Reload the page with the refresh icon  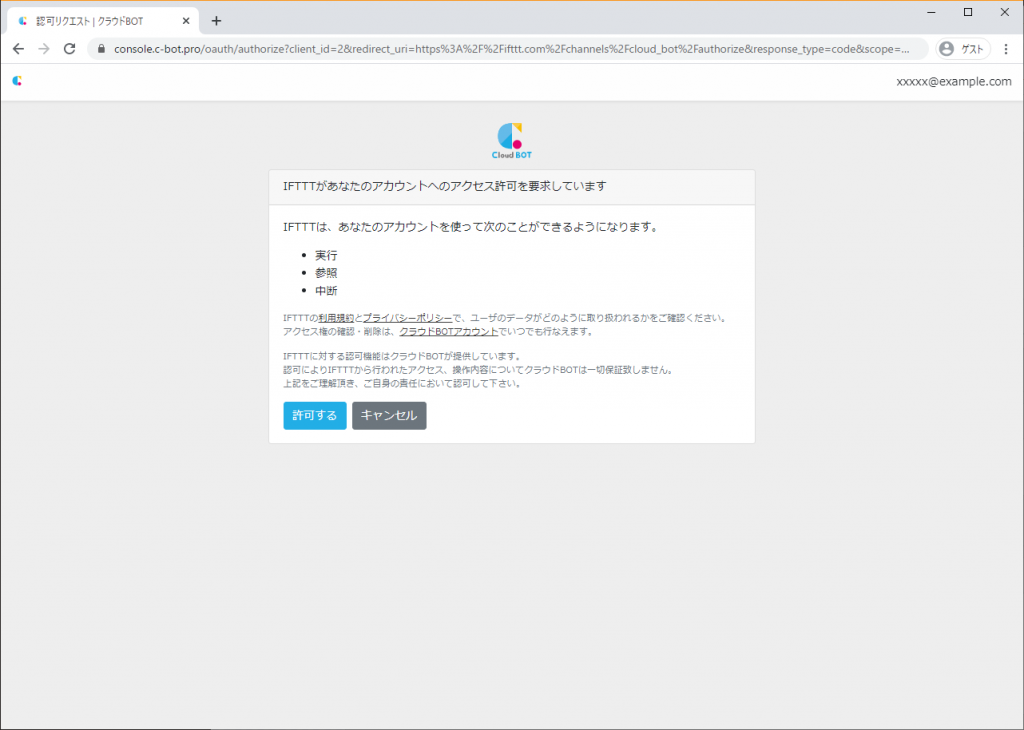coord(69,49)
